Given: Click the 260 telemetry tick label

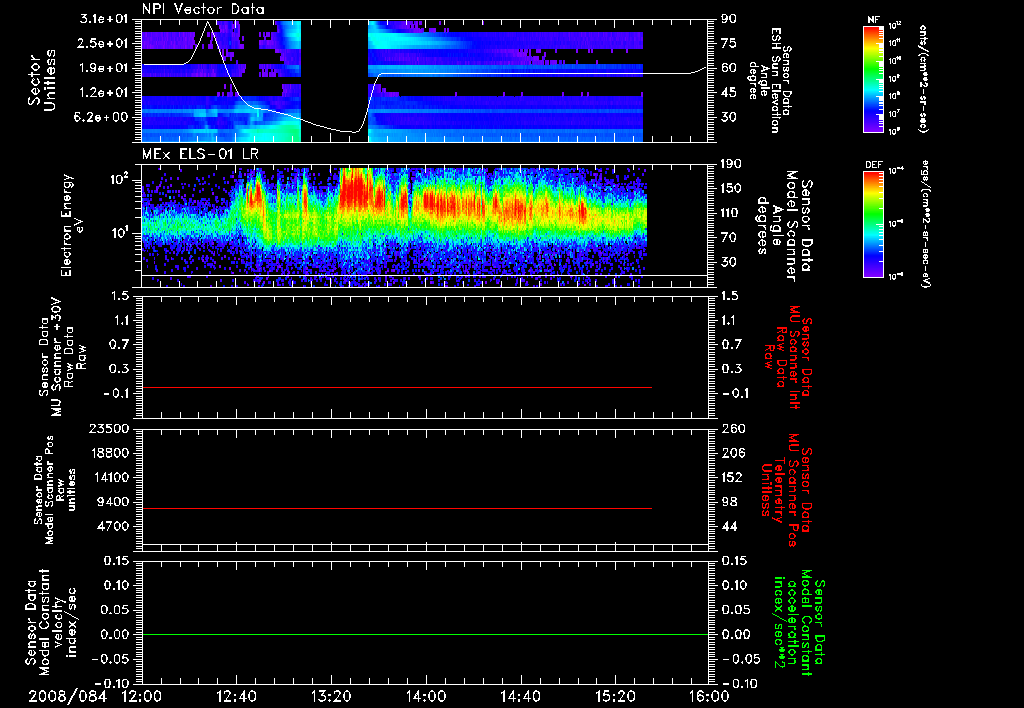Looking at the screenshot, I should tap(731, 429).
